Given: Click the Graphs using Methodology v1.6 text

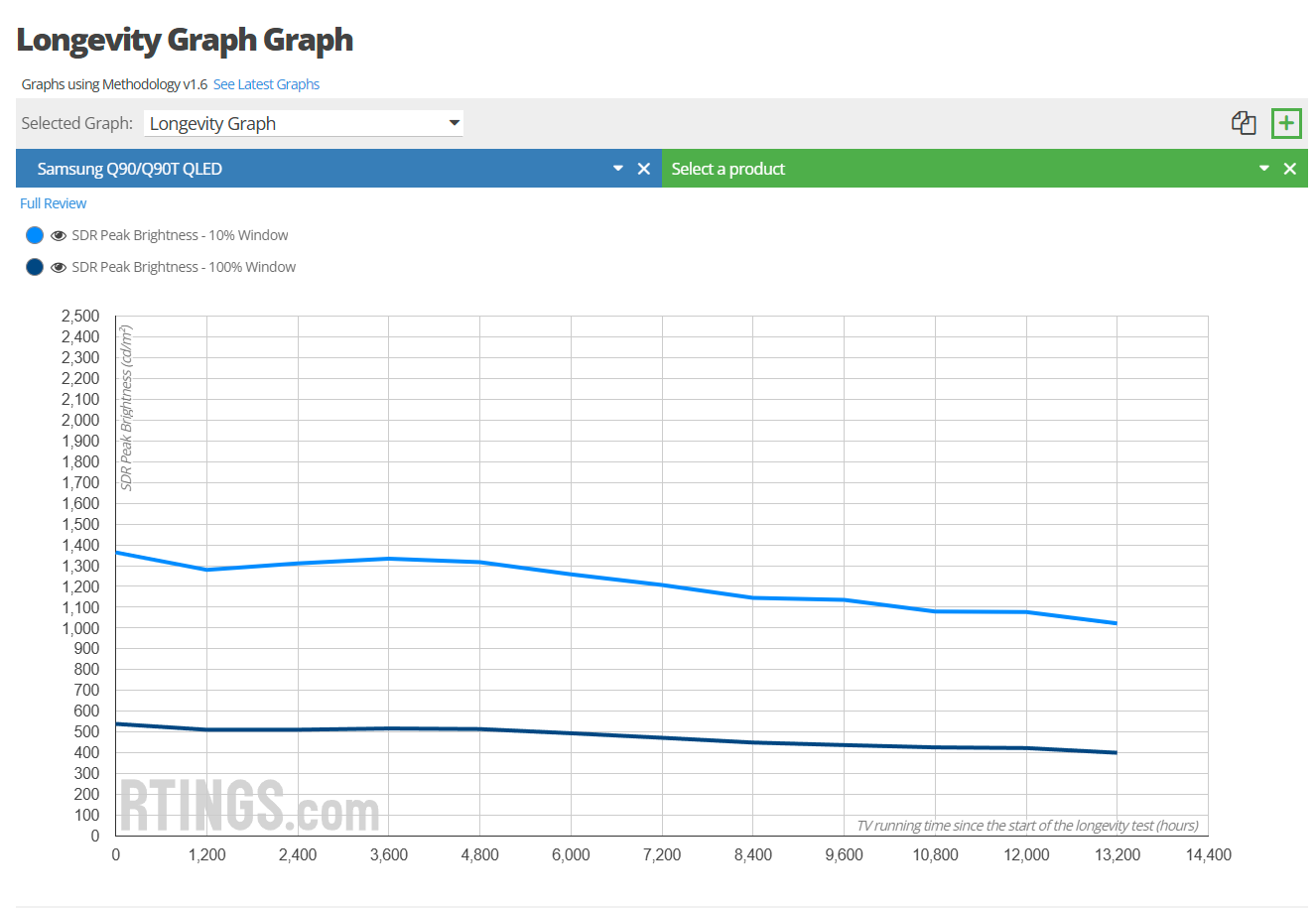Looking at the screenshot, I should point(114,84).
